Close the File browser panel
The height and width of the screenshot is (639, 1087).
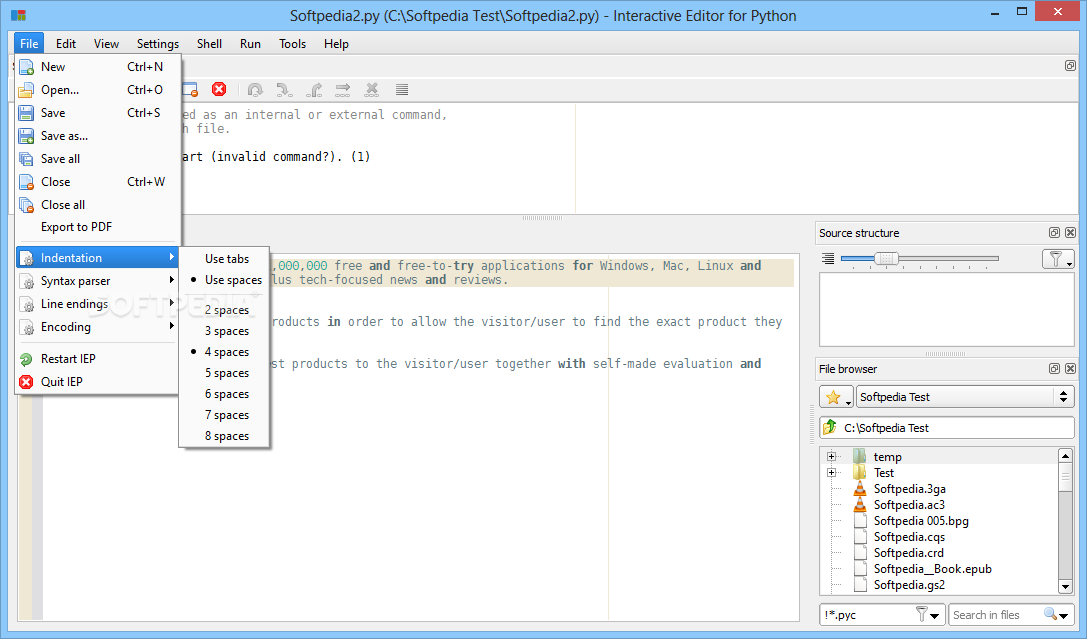[1070, 369]
